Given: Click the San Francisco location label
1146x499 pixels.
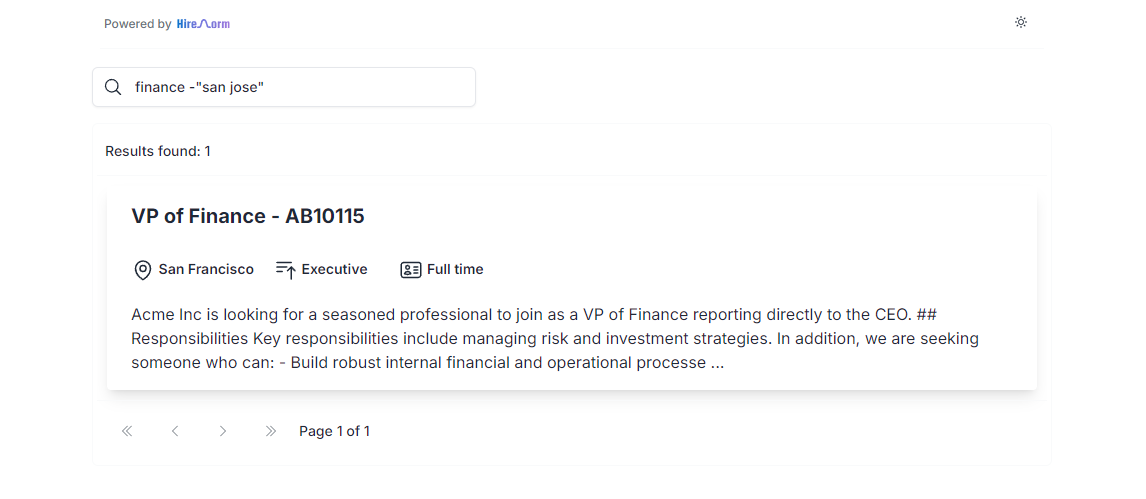Looking at the screenshot, I should [x=206, y=270].
